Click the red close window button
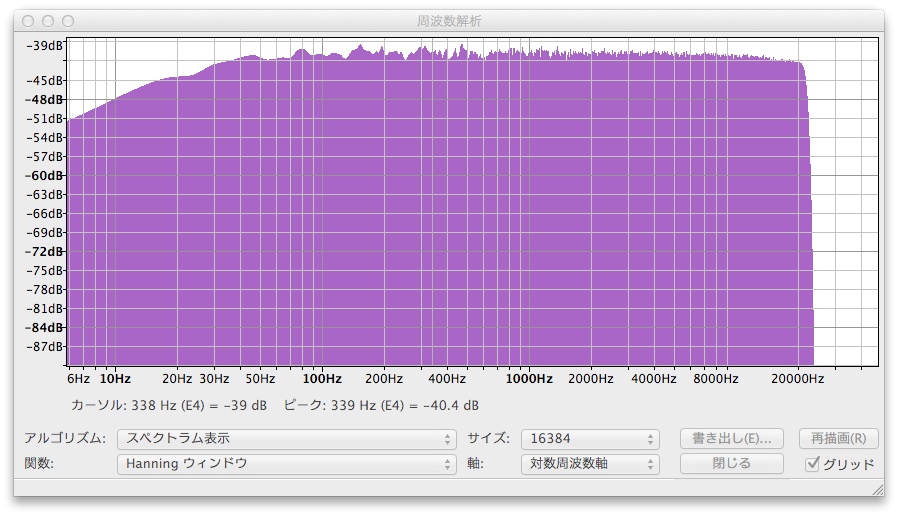Image resolution: width=898 pixels, height=516 pixels. (x=28, y=21)
